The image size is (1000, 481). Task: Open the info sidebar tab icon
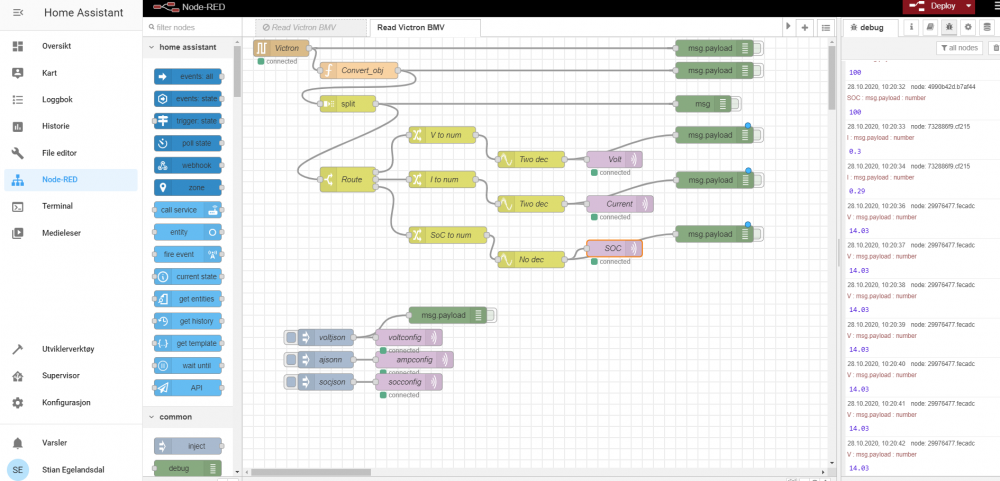(x=911, y=27)
